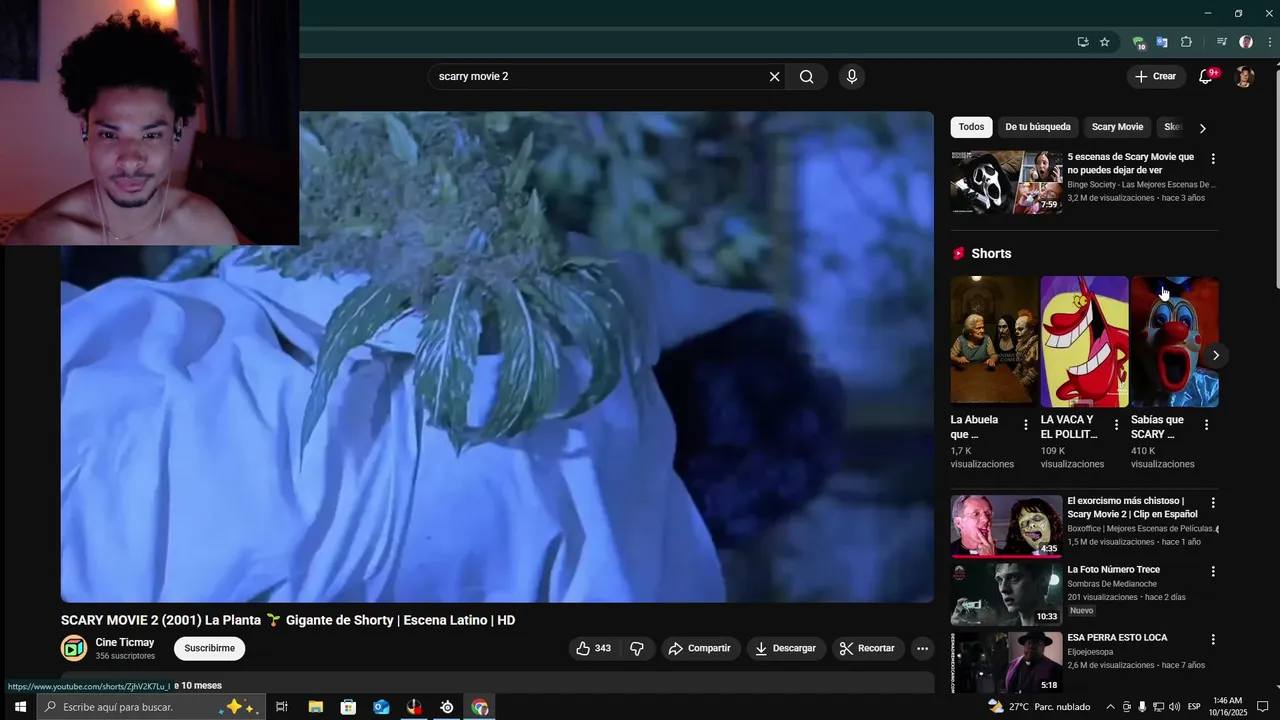
Task: Open SteelSeries app in the taskbar
Action: tap(447, 707)
